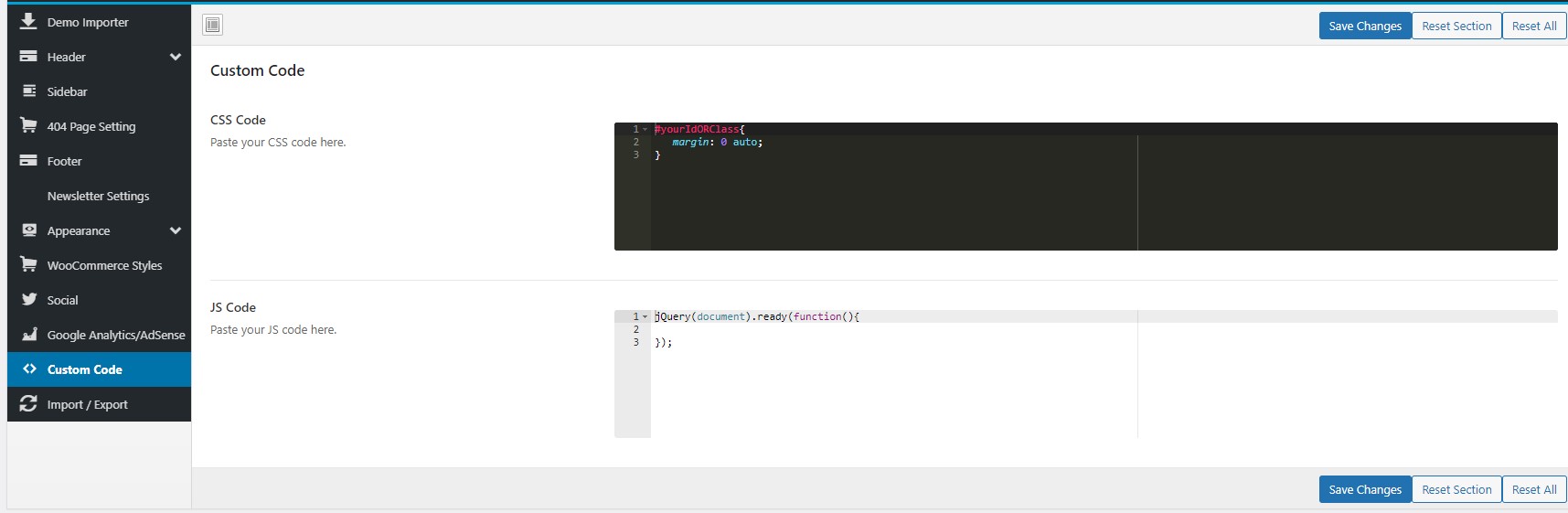Click the closing brace on CSS line 3
The width and height of the screenshot is (1568, 513).
tap(657, 155)
